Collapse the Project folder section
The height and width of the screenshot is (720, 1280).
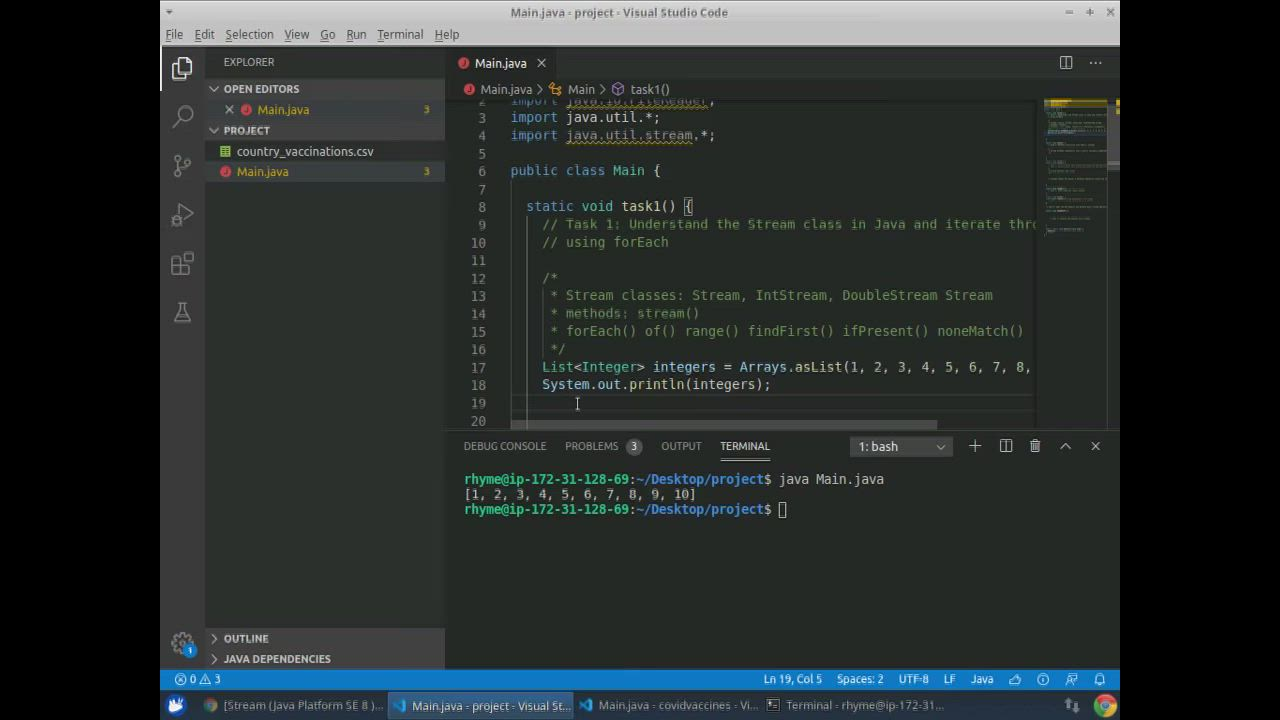246,130
